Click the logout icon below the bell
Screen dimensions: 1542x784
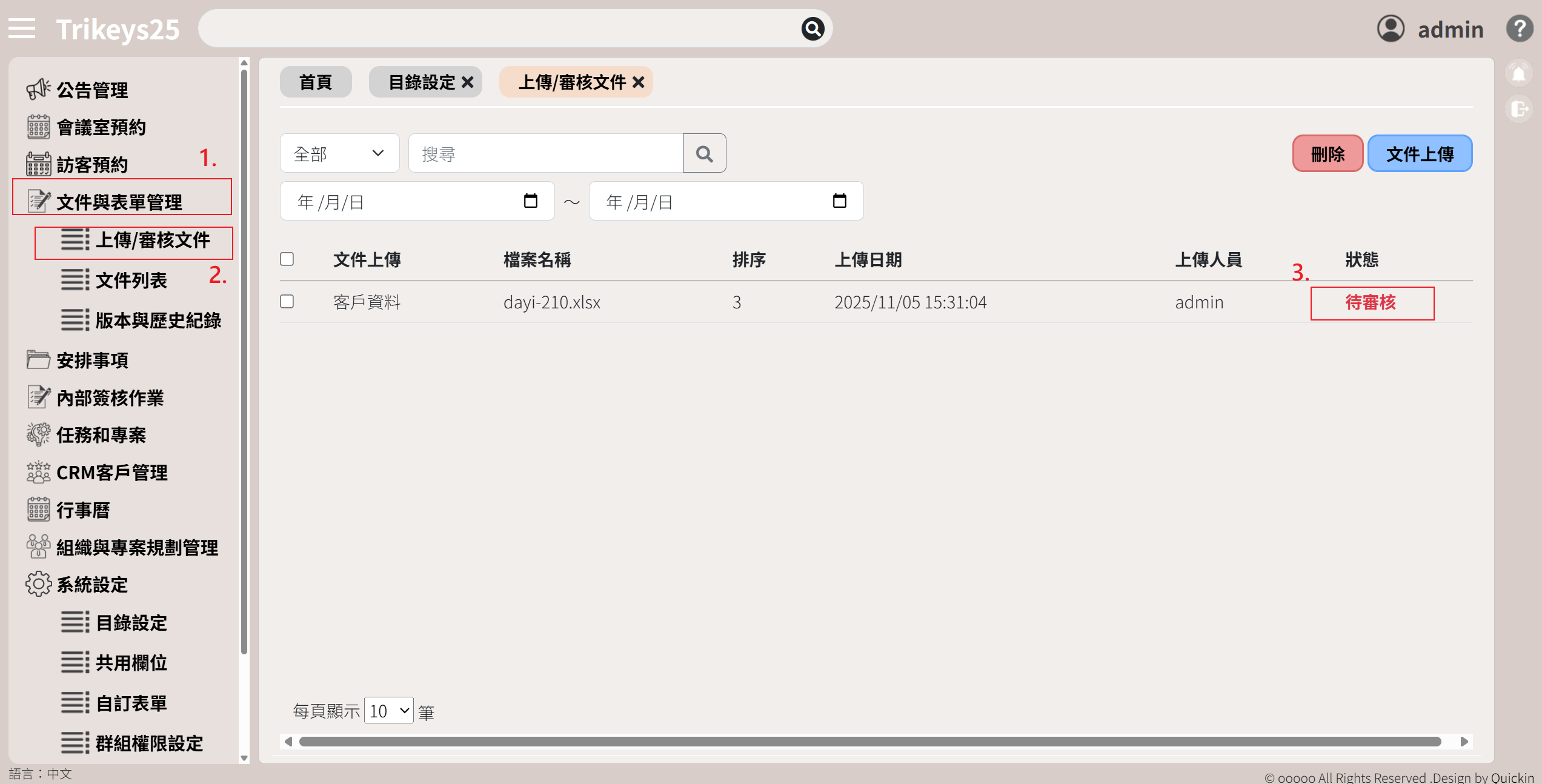tap(1518, 109)
